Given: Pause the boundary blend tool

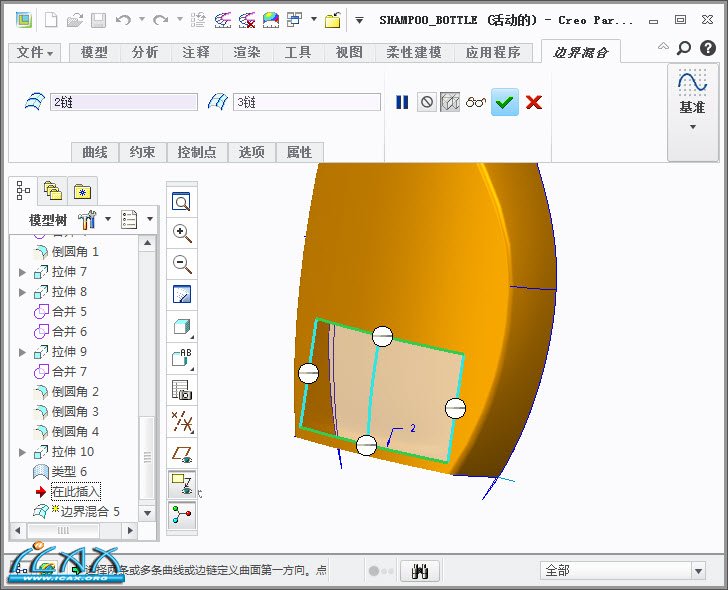Looking at the screenshot, I should (x=402, y=102).
